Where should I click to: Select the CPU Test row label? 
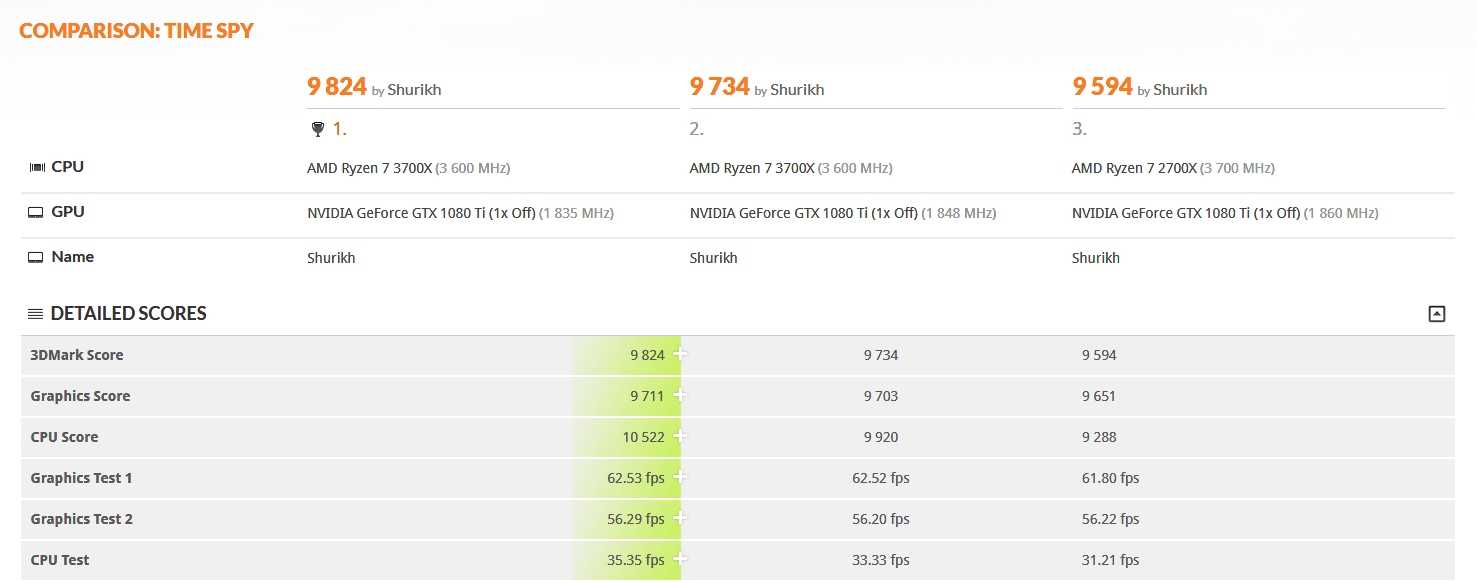pyautogui.click(x=60, y=560)
